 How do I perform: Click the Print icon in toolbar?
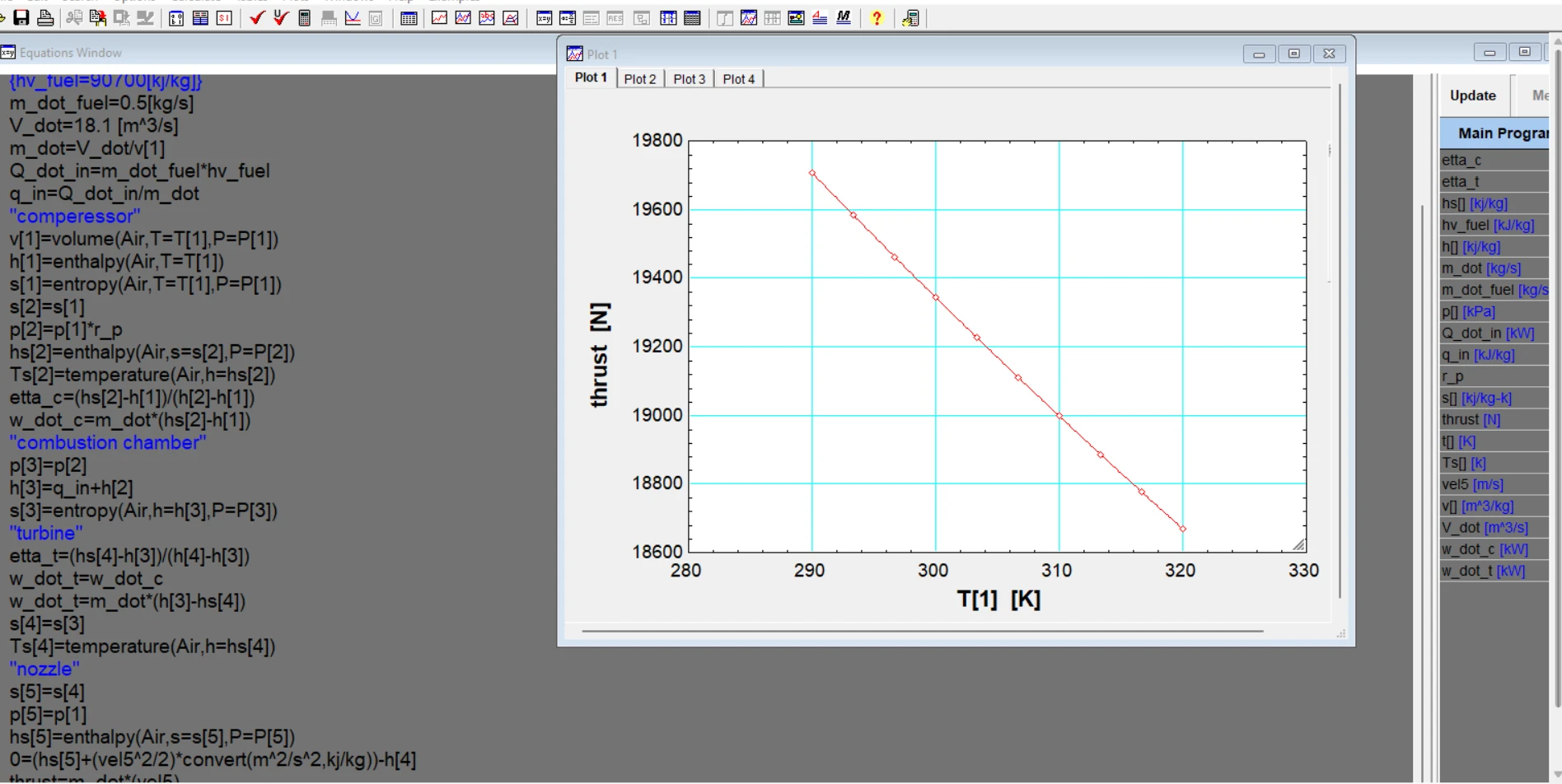click(46, 17)
